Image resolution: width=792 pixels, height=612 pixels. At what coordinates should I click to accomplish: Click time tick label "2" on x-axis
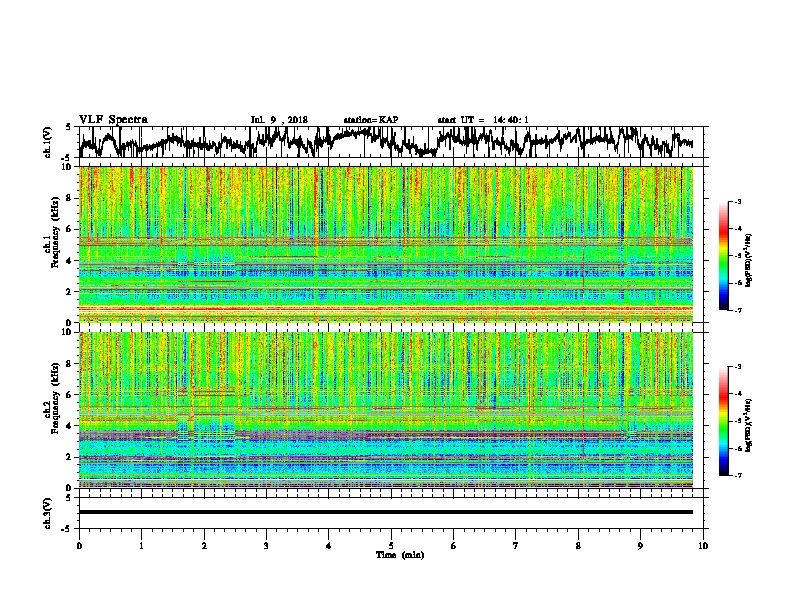coord(204,546)
